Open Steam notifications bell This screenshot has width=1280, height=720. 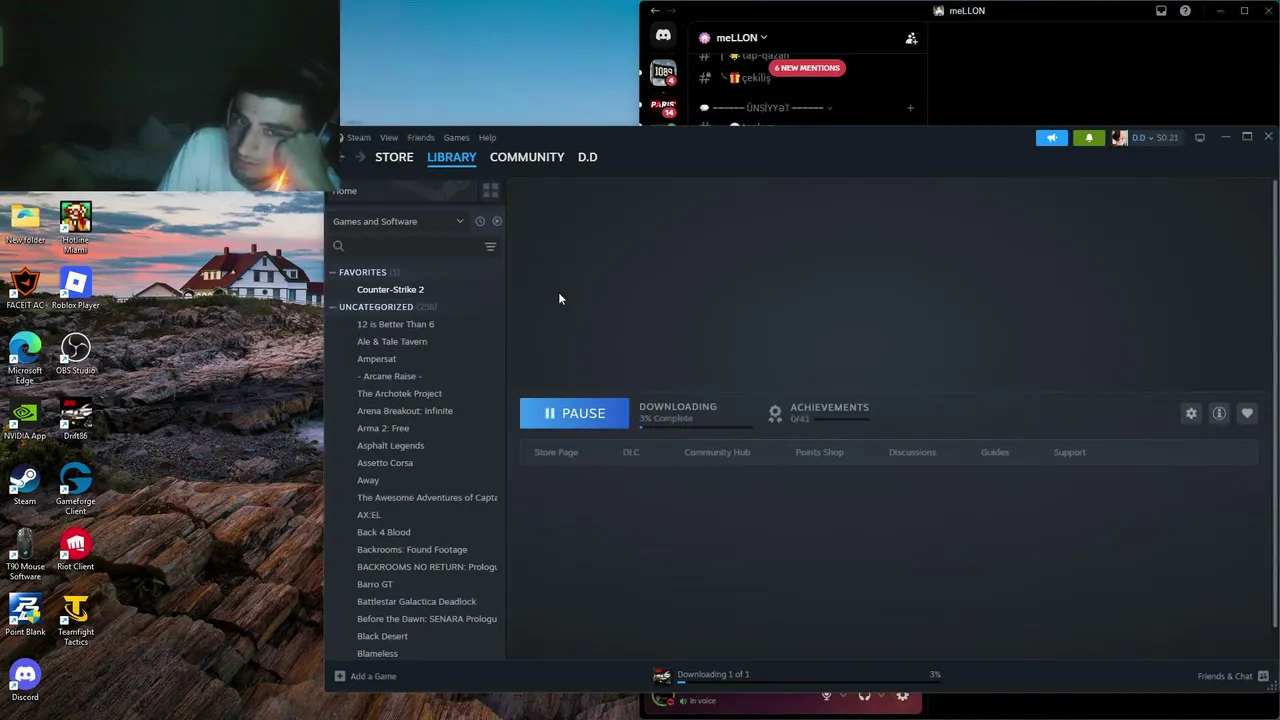click(1089, 138)
